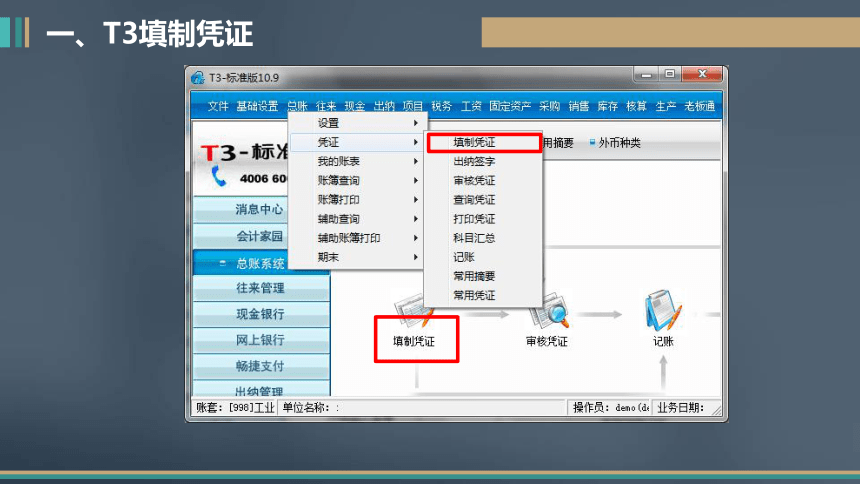Close the T3 window
860x484 pixels.
tap(703, 74)
